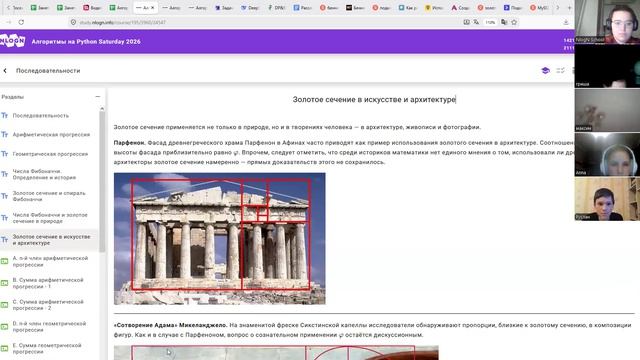Select the гриша participant video tile
Screen dimensions: 640x360
click(x=607, y=66)
